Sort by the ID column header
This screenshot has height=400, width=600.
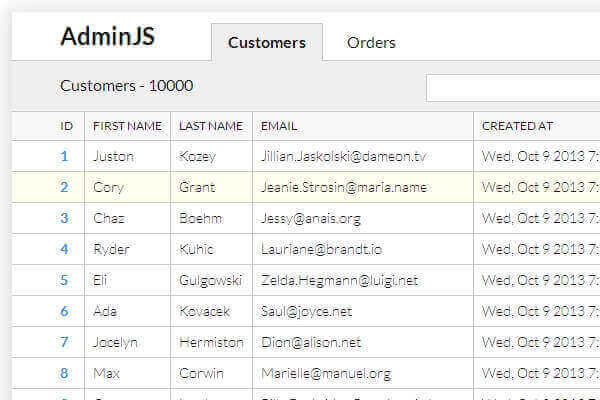click(66, 126)
